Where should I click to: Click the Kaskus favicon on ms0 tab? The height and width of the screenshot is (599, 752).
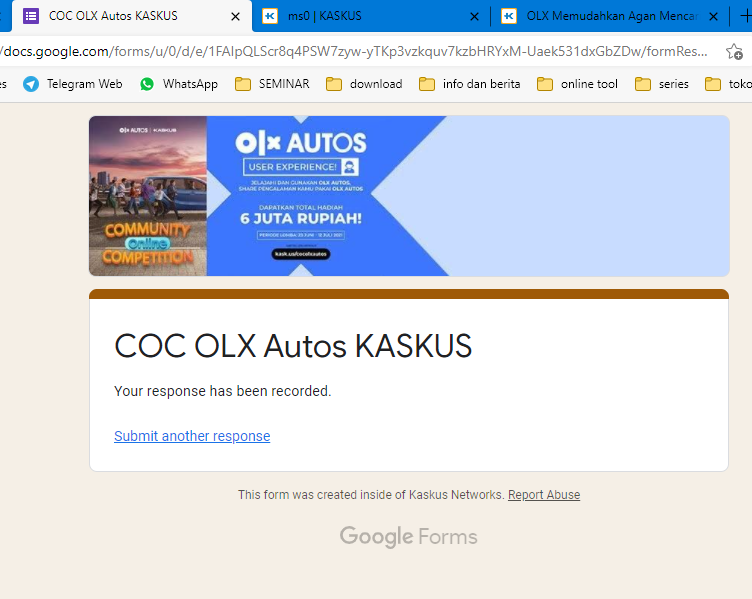coord(270,16)
